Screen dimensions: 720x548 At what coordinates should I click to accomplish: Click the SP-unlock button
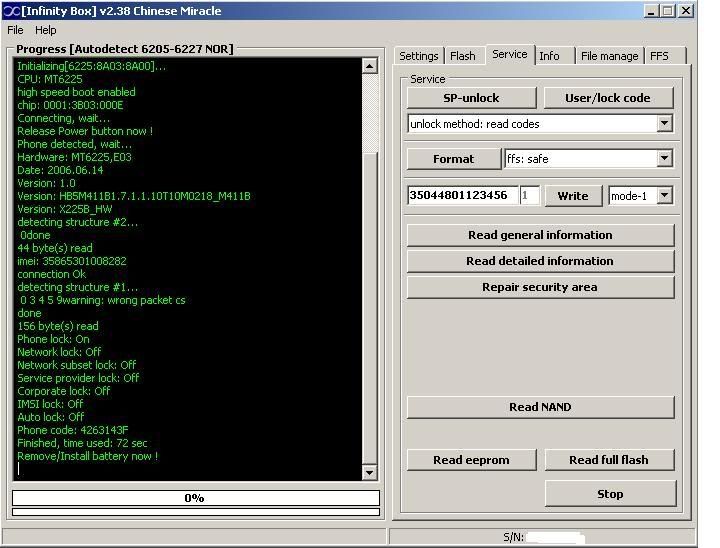tap(471, 98)
